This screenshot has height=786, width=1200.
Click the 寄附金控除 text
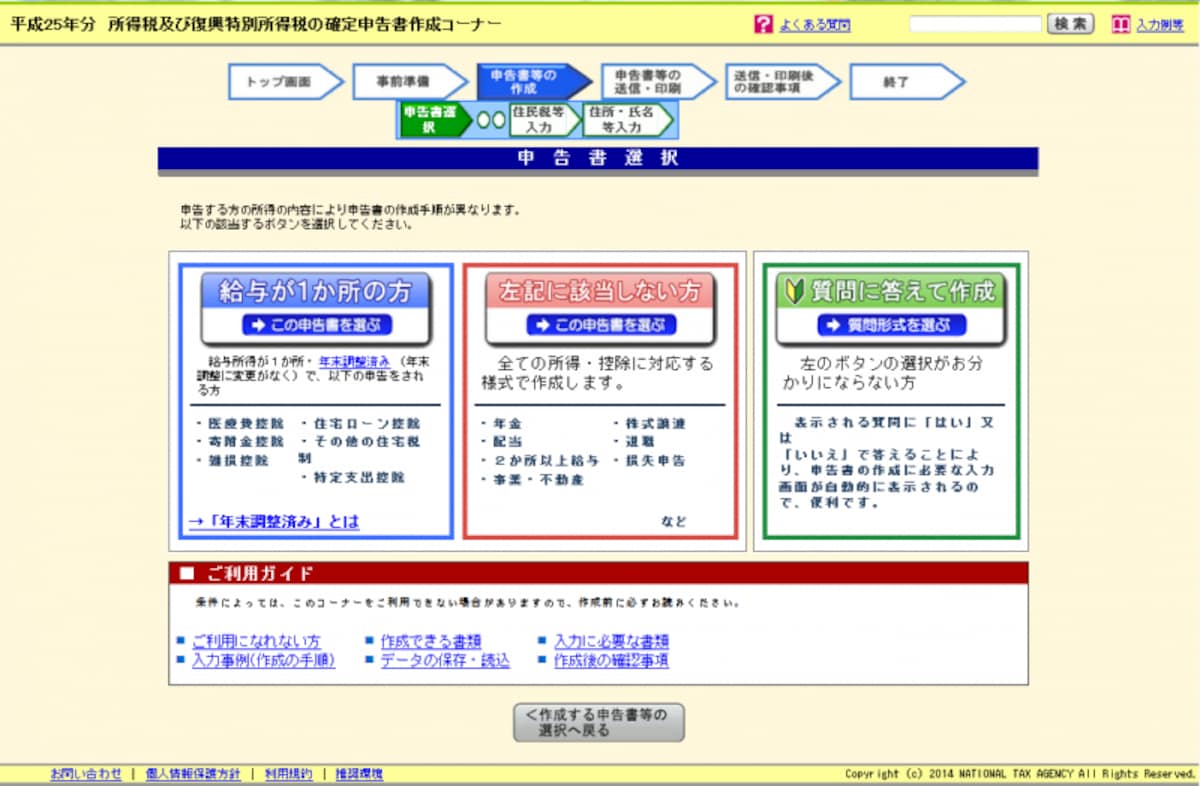point(244,441)
